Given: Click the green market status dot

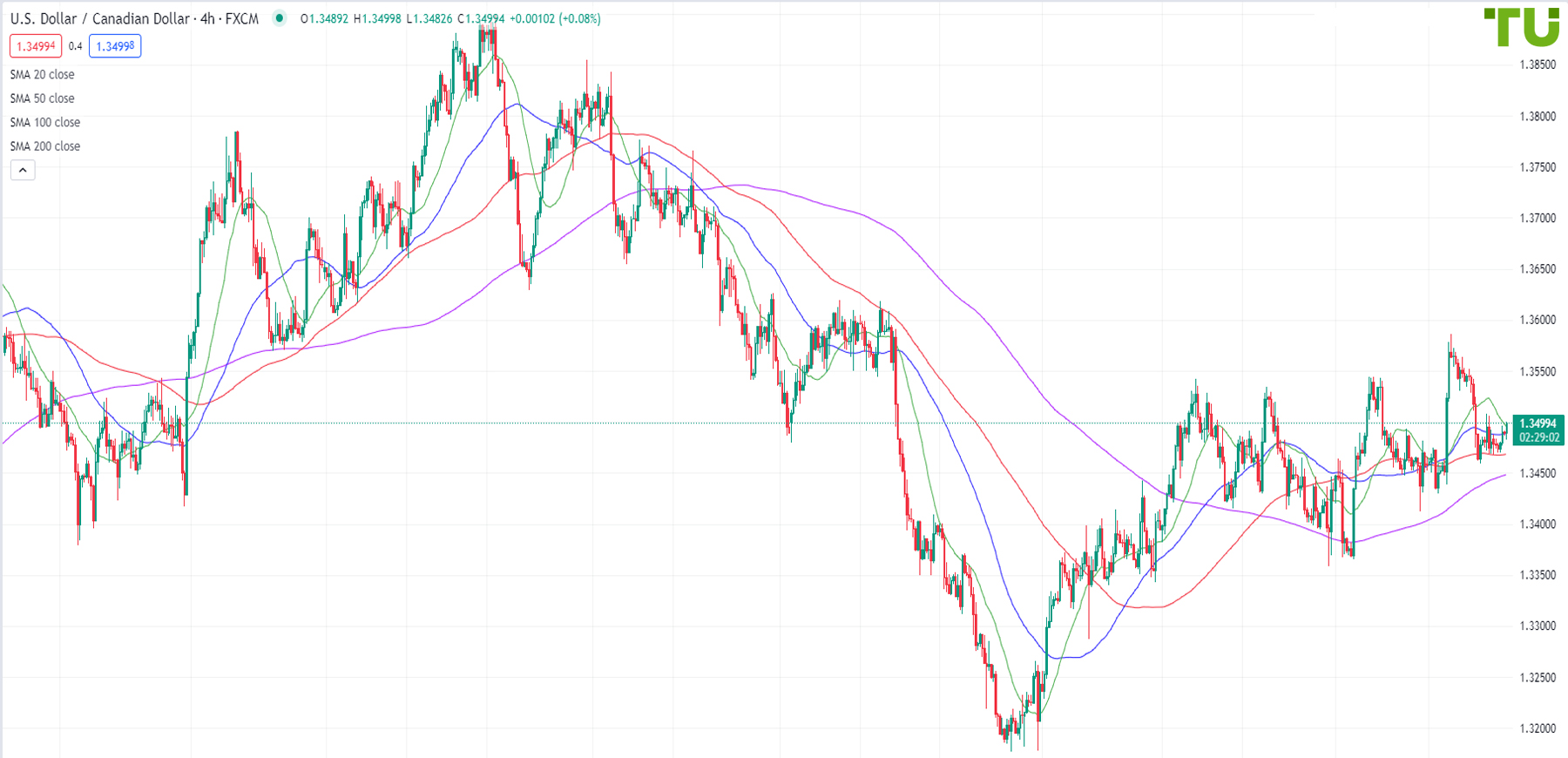Looking at the screenshot, I should [x=279, y=17].
